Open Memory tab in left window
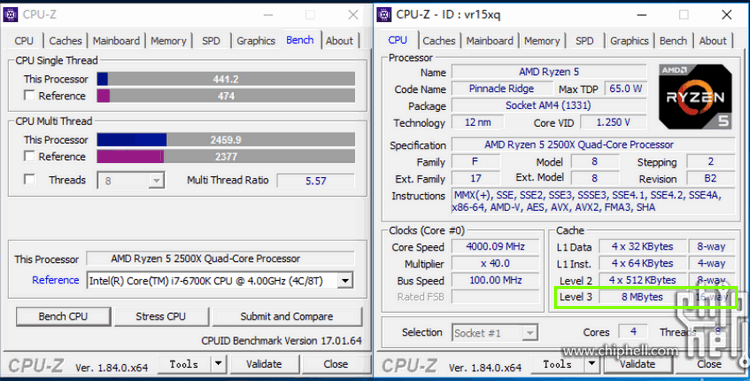 pyautogui.click(x=168, y=41)
